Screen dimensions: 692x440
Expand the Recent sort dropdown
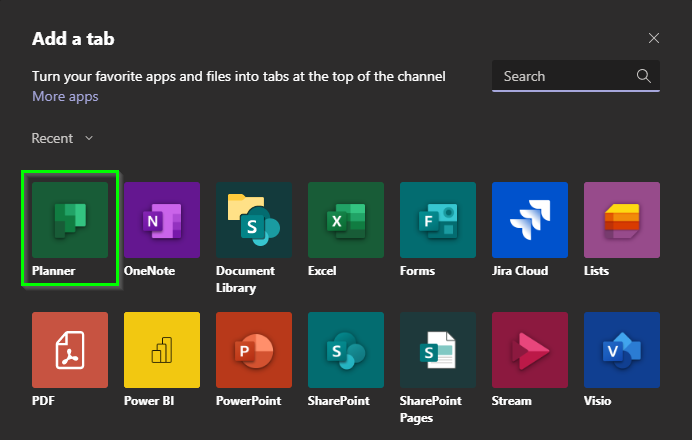[x=62, y=138]
